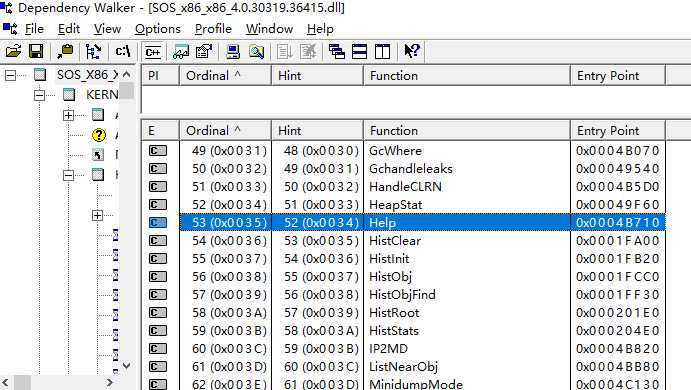
Task: Open the File menu
Action: (34, 29)
